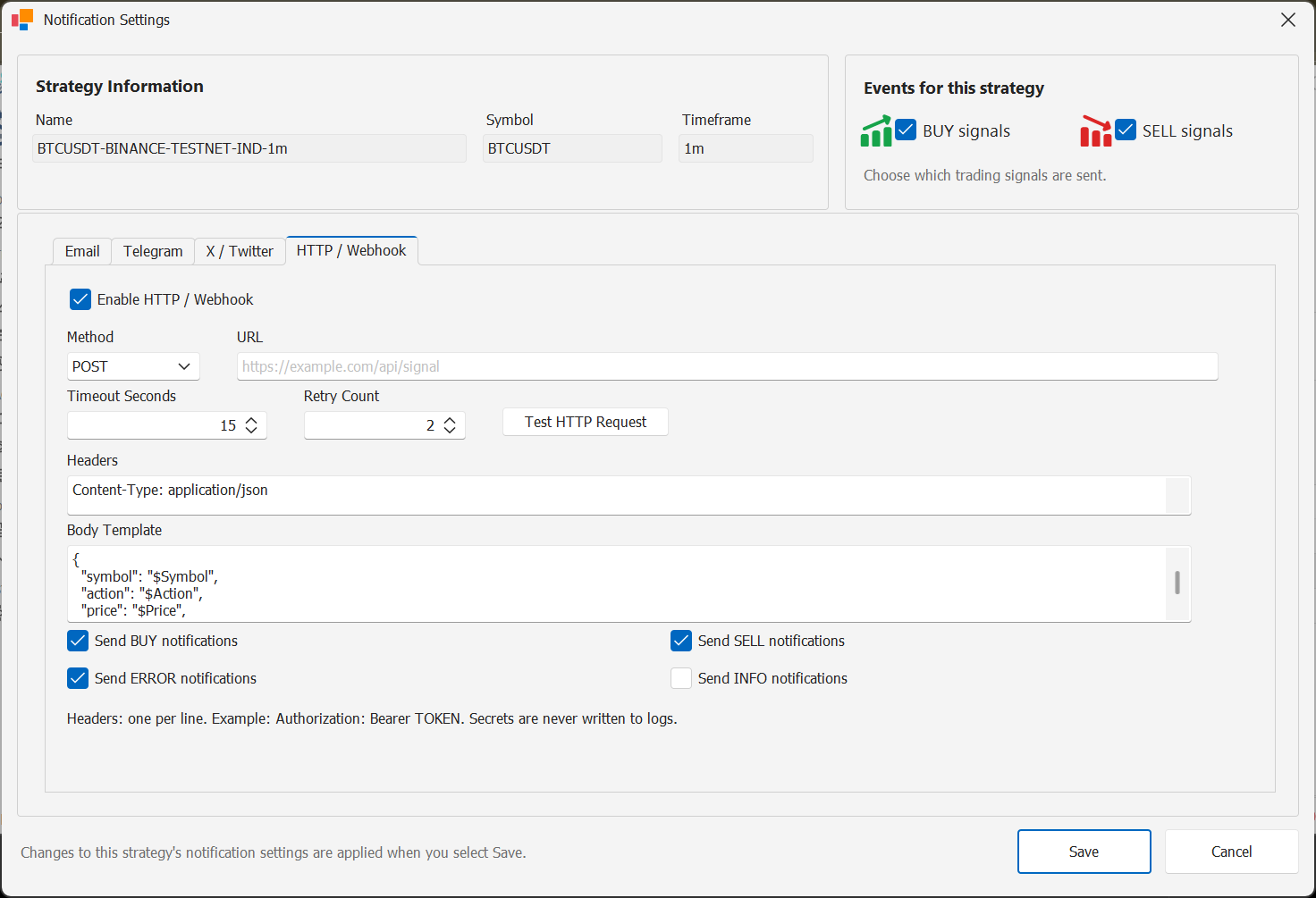
Task: Click the green BUY signals chart icon
Action: coord(876,130)
